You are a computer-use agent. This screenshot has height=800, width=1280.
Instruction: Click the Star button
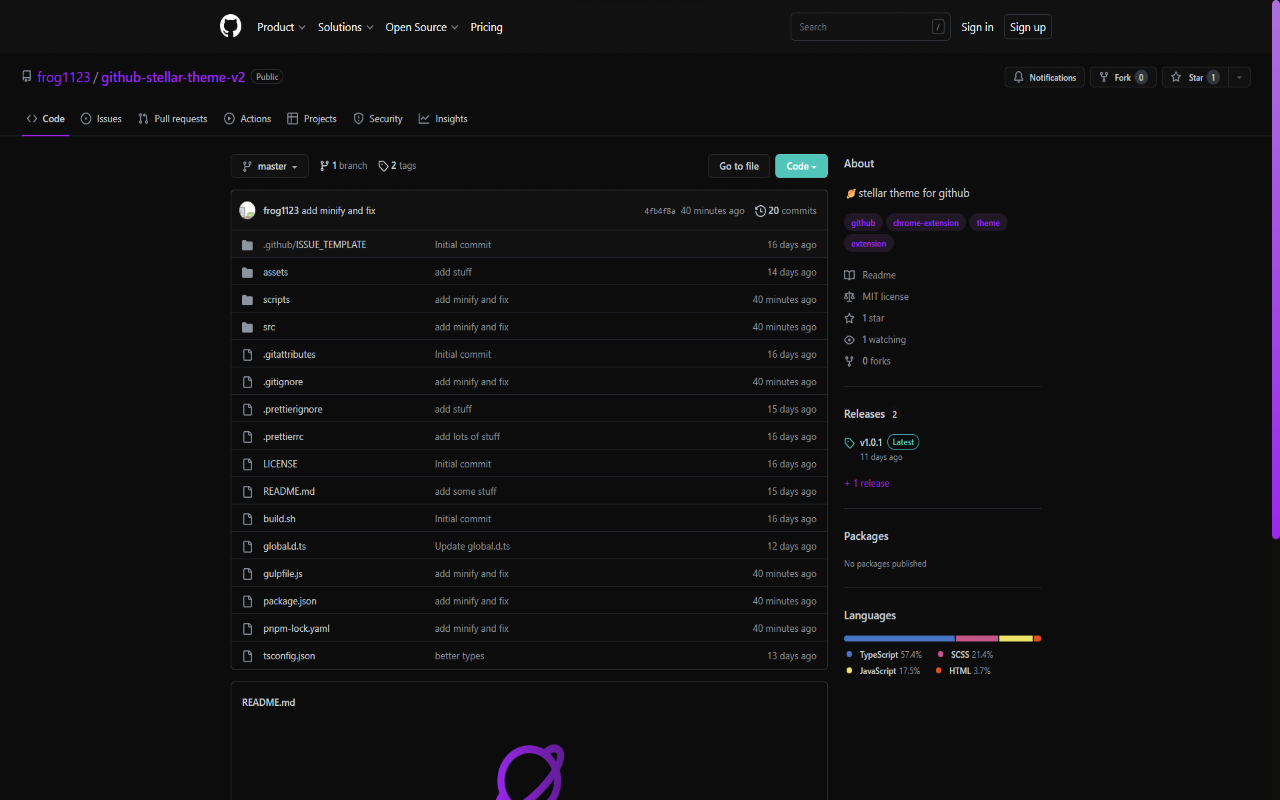[x=1195, y=77]
